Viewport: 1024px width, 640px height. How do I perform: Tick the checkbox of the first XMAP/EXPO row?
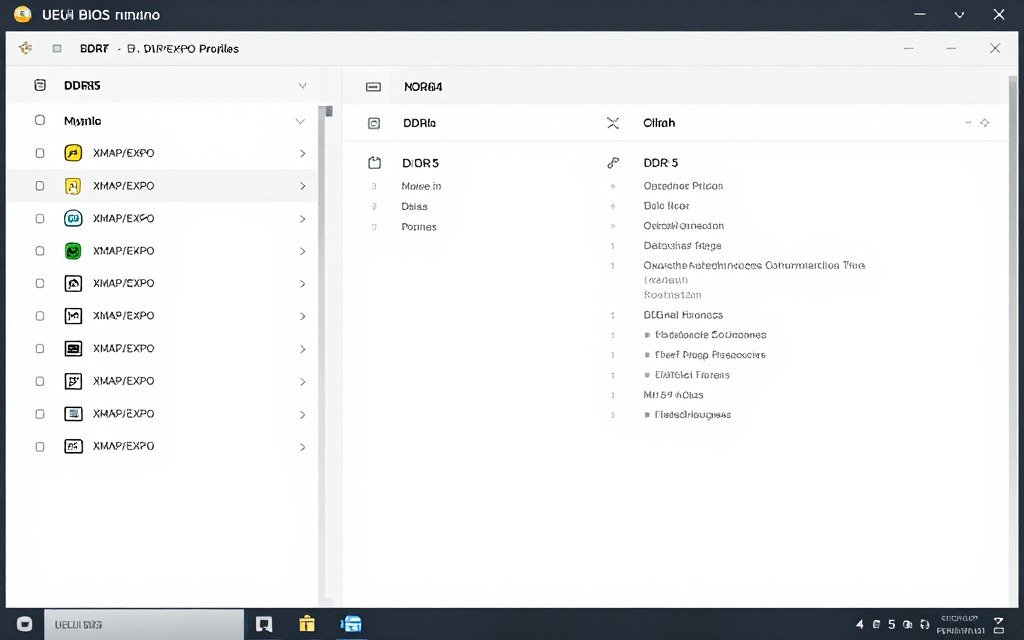[40, 153]
